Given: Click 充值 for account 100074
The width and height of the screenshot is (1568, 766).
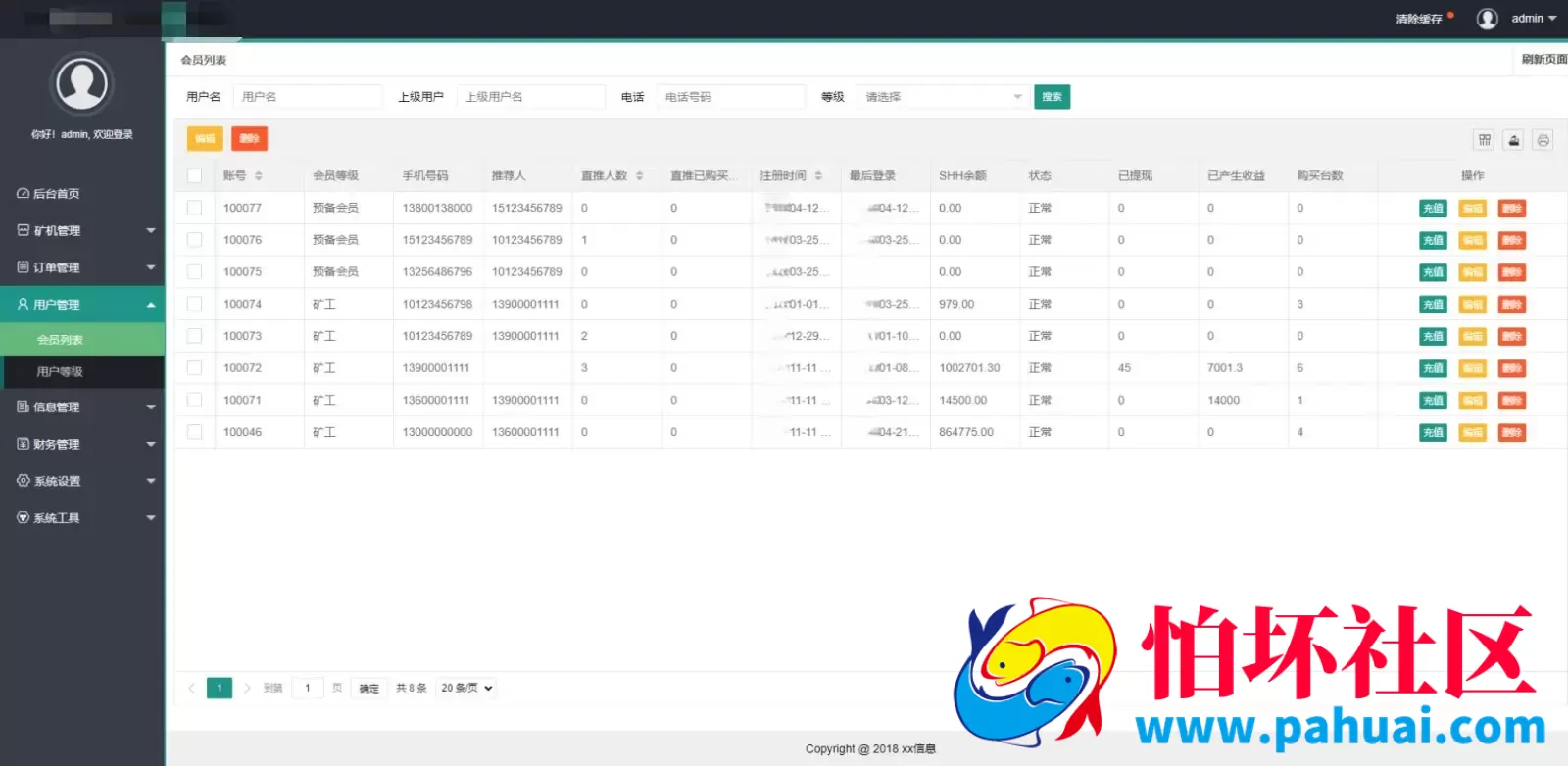Looking at the screenshot, I should [x=1433, y=305].
